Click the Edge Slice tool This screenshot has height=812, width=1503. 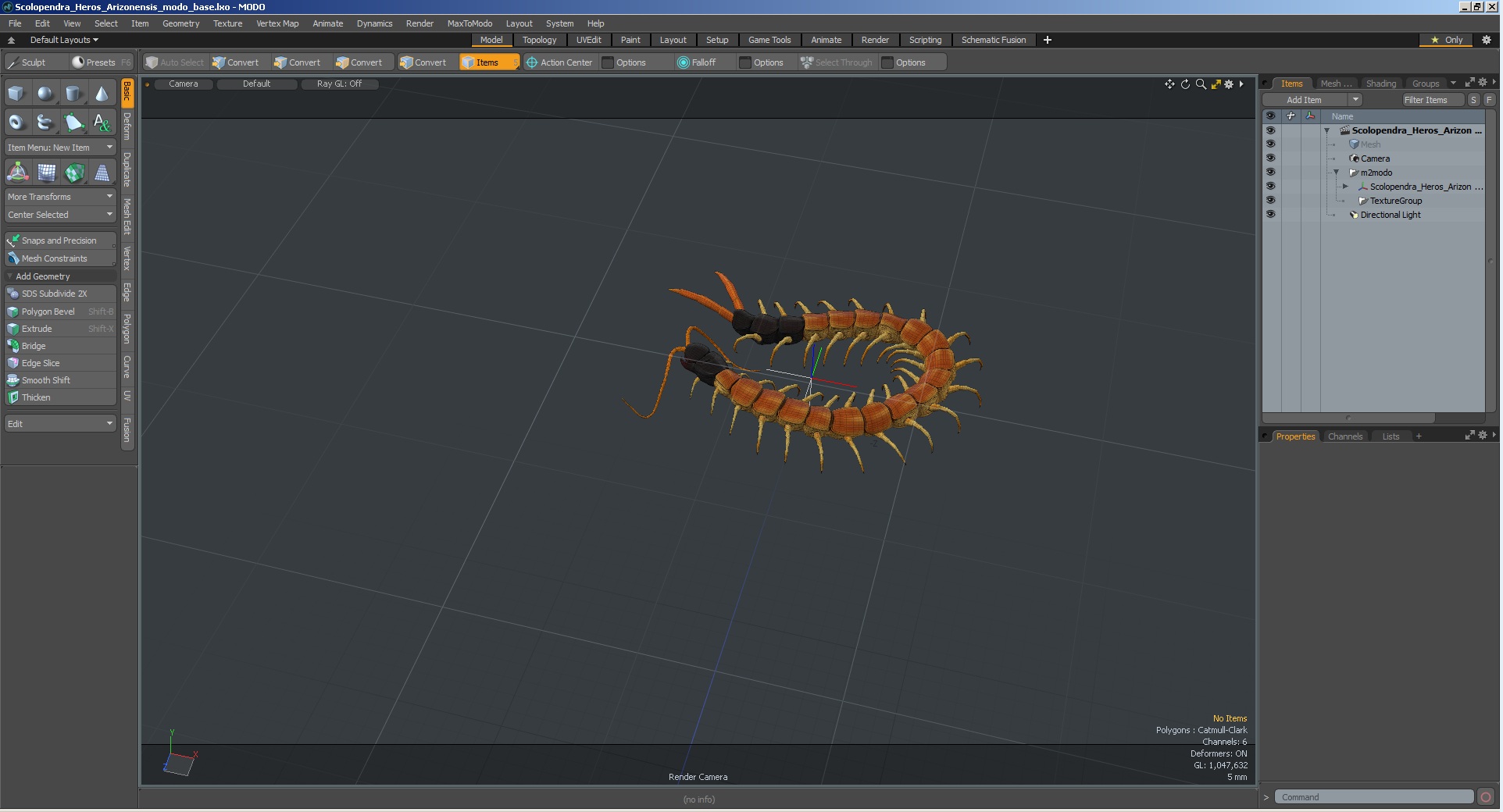pos(60,363)
